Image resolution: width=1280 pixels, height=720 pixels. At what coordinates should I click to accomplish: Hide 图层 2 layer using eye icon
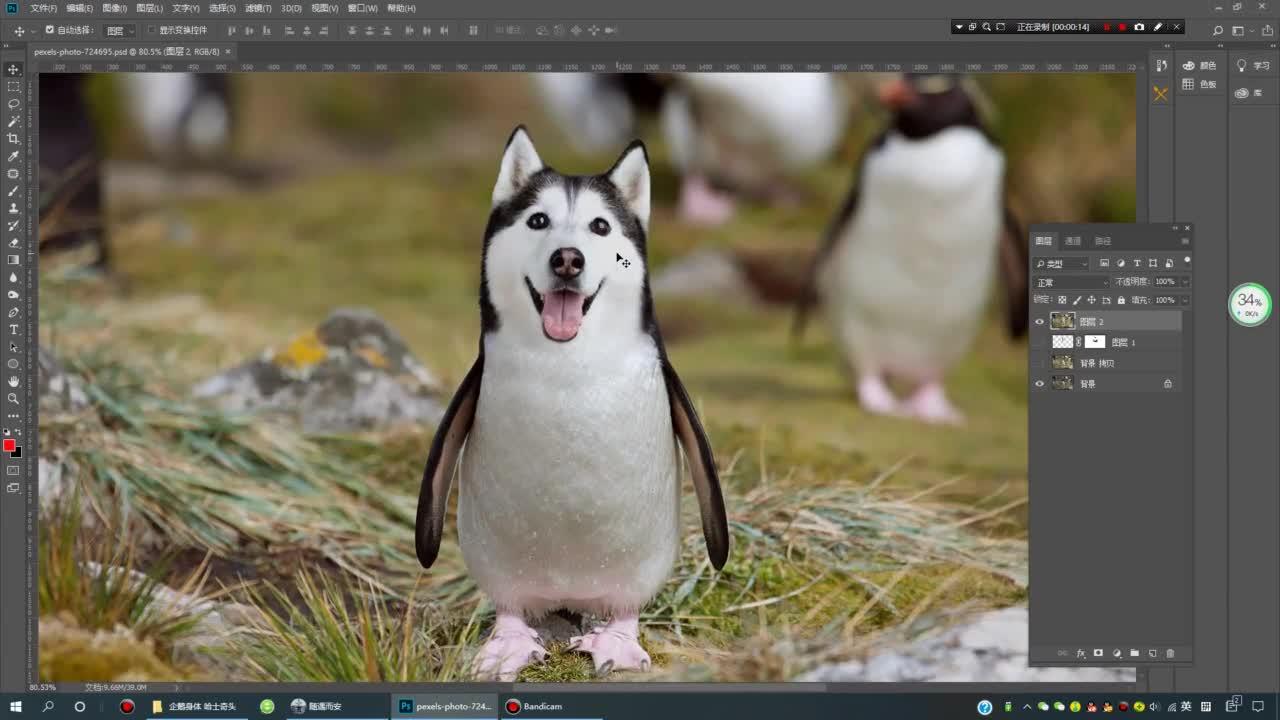tap(1039, 322)
